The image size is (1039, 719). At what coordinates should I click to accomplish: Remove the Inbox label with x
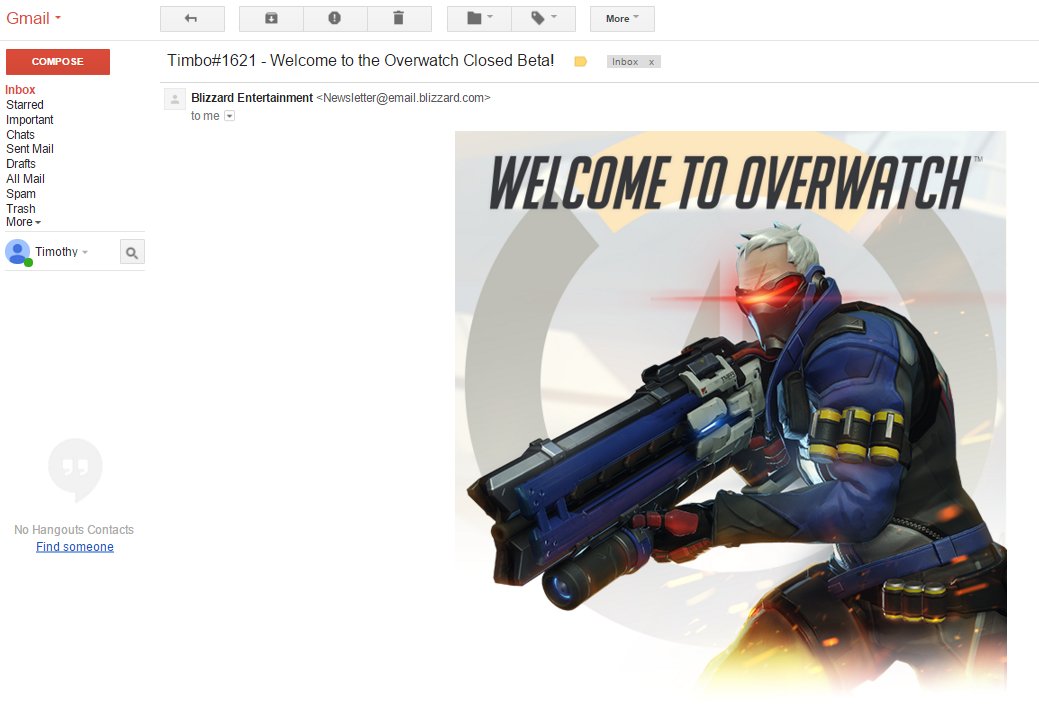[x=651, y=62]
